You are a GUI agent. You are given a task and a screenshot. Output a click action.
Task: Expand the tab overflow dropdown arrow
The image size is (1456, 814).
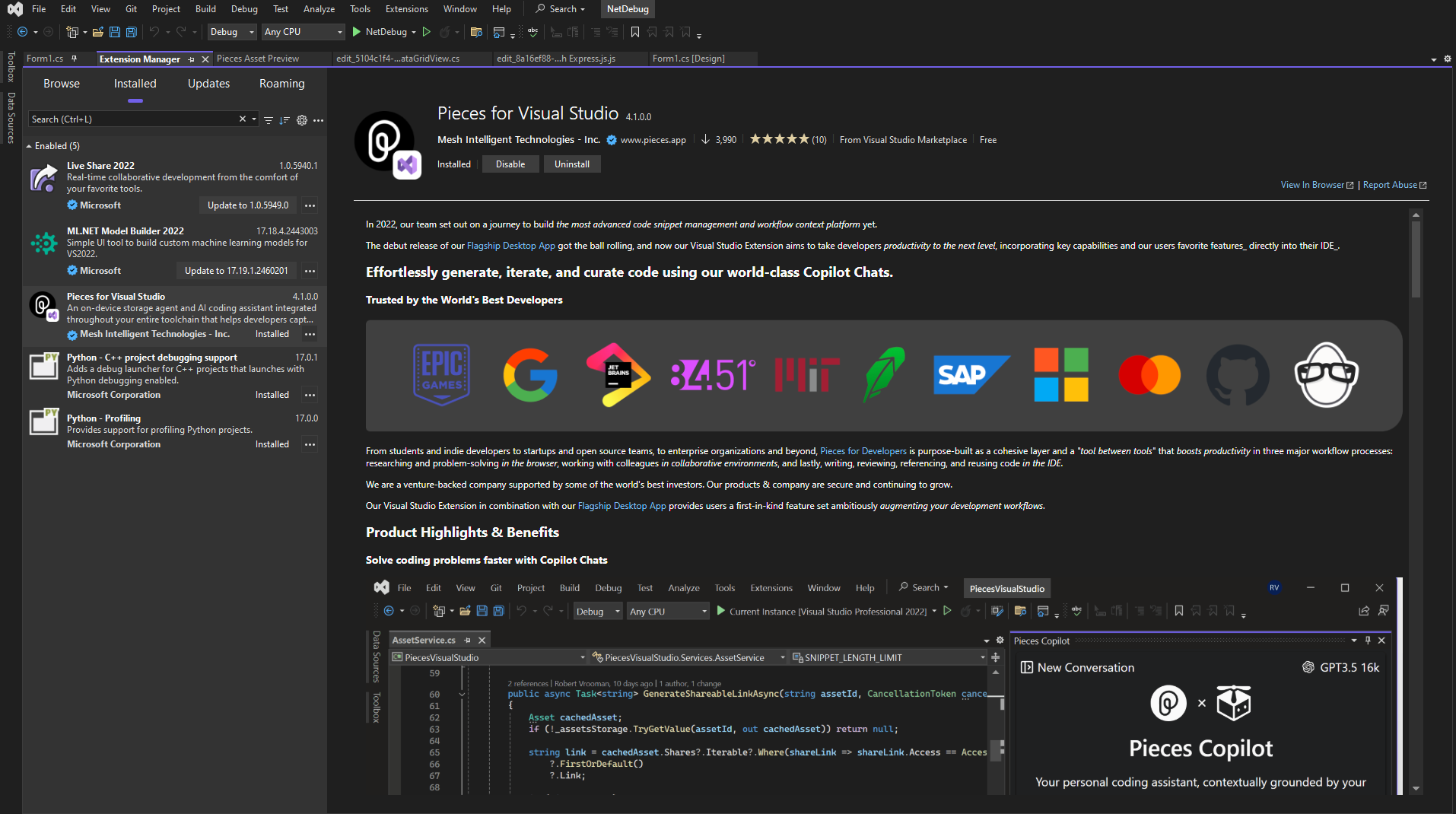pos(1434,59)
